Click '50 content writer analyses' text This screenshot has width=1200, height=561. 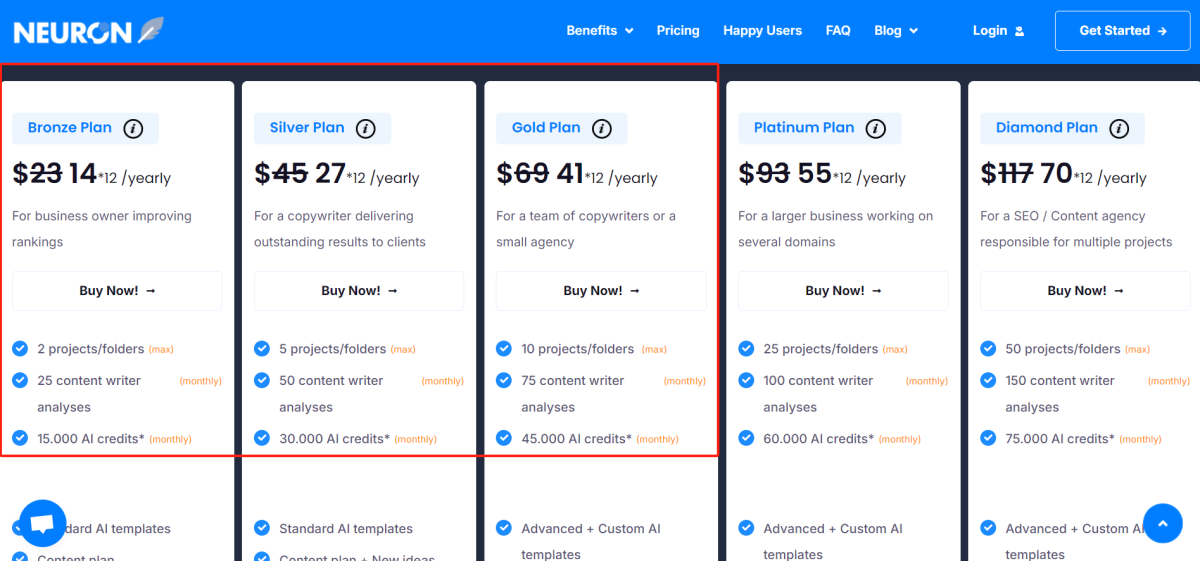[x=331, y=394]
